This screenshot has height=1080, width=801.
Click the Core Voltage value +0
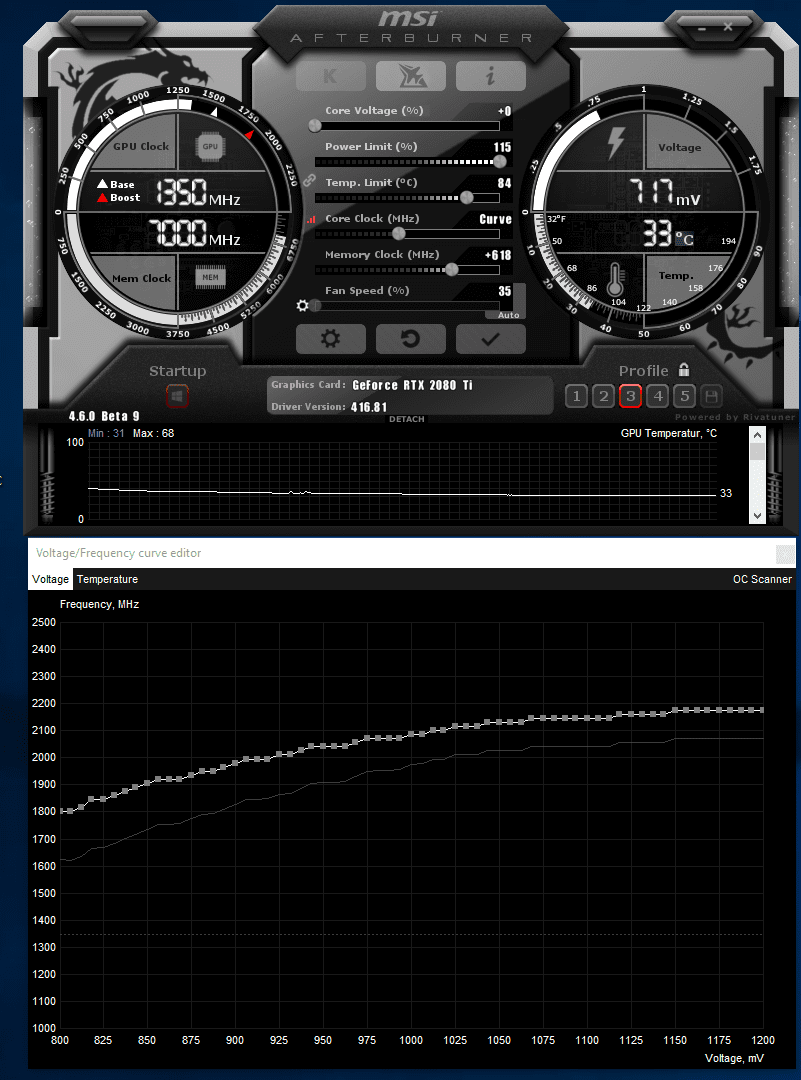pyautogui.click(x=504, y=111)
